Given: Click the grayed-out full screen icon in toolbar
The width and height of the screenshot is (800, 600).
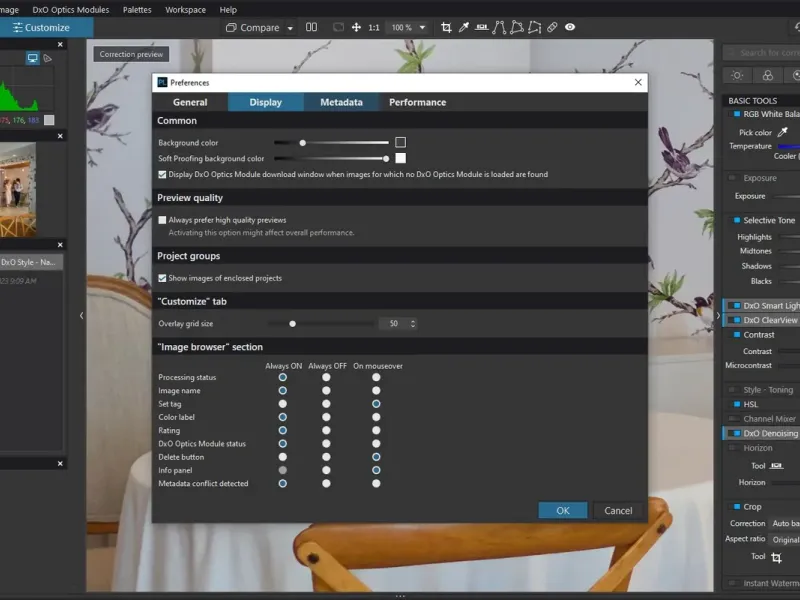Looking at the screenshot, I should [338, 28].
